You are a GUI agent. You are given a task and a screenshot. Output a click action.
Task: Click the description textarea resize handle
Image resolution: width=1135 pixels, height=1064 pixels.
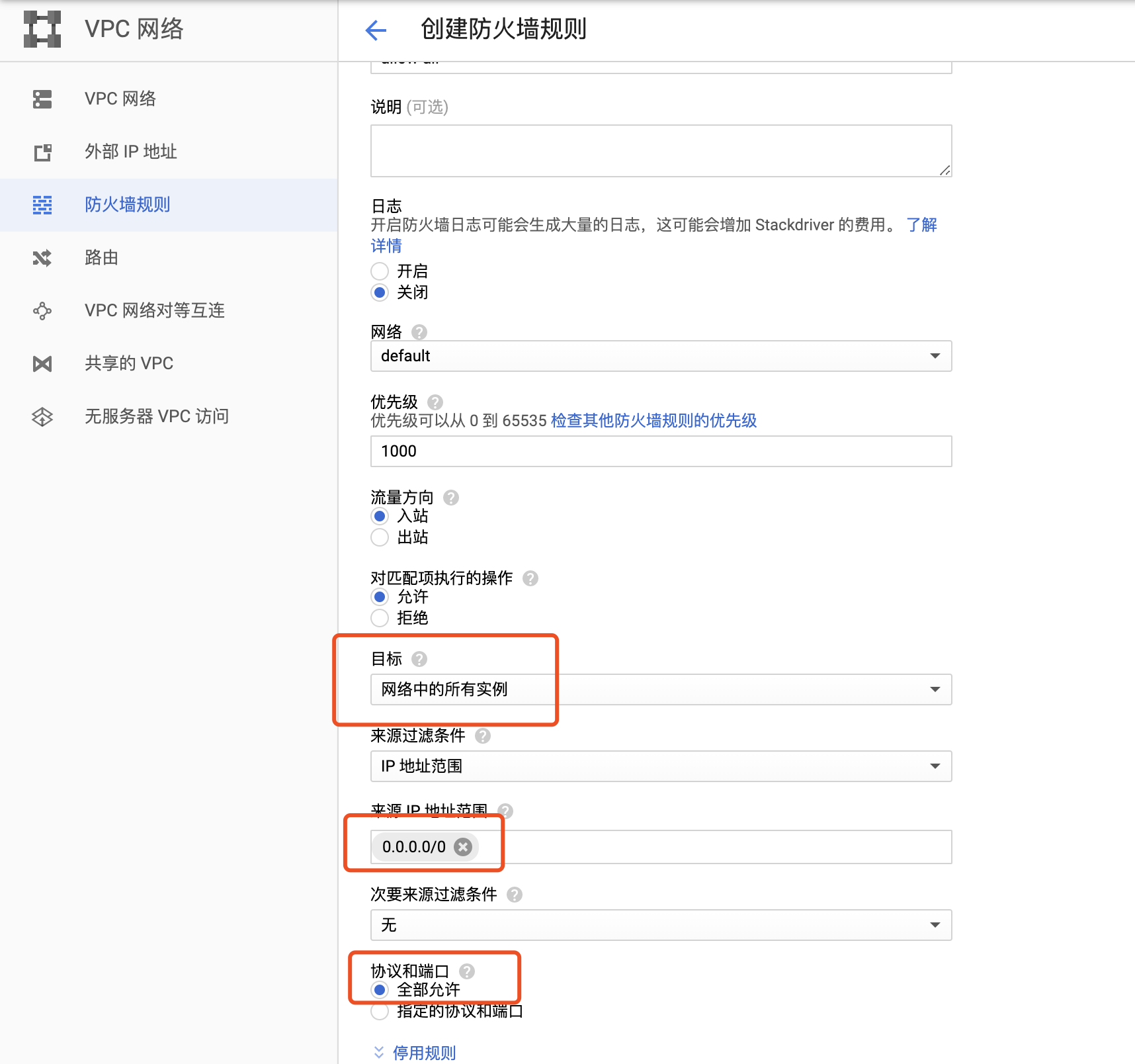(x=945, y=170)
